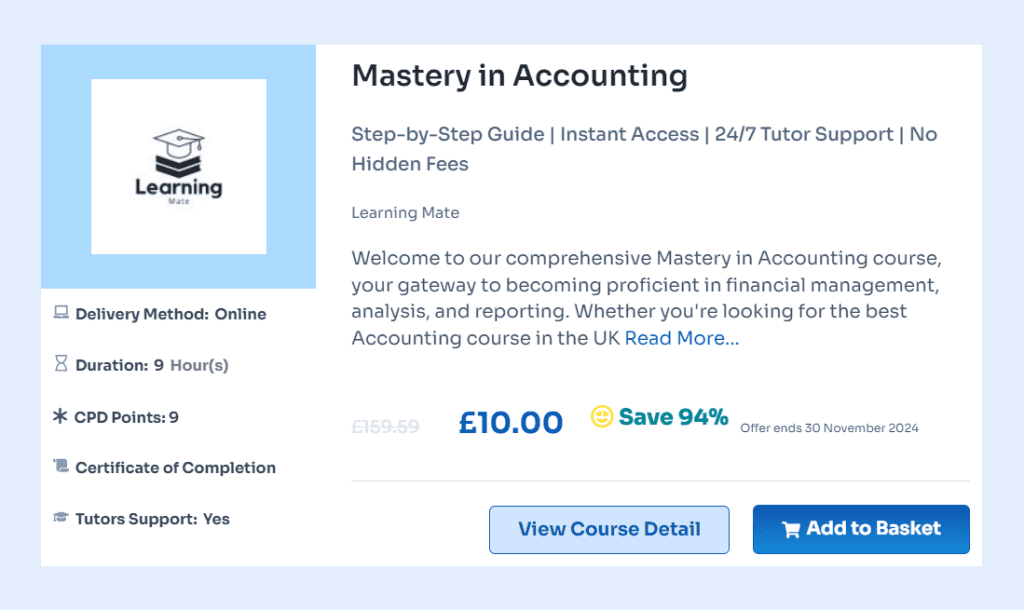Expand description with the Read More link
This screenshot has width=1024, height=610.
click(682, 338)
